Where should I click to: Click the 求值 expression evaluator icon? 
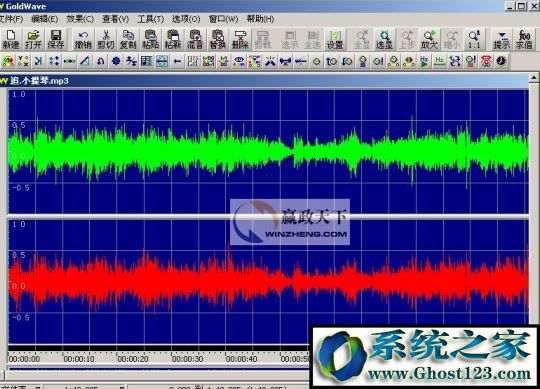[x=524, y=39]
